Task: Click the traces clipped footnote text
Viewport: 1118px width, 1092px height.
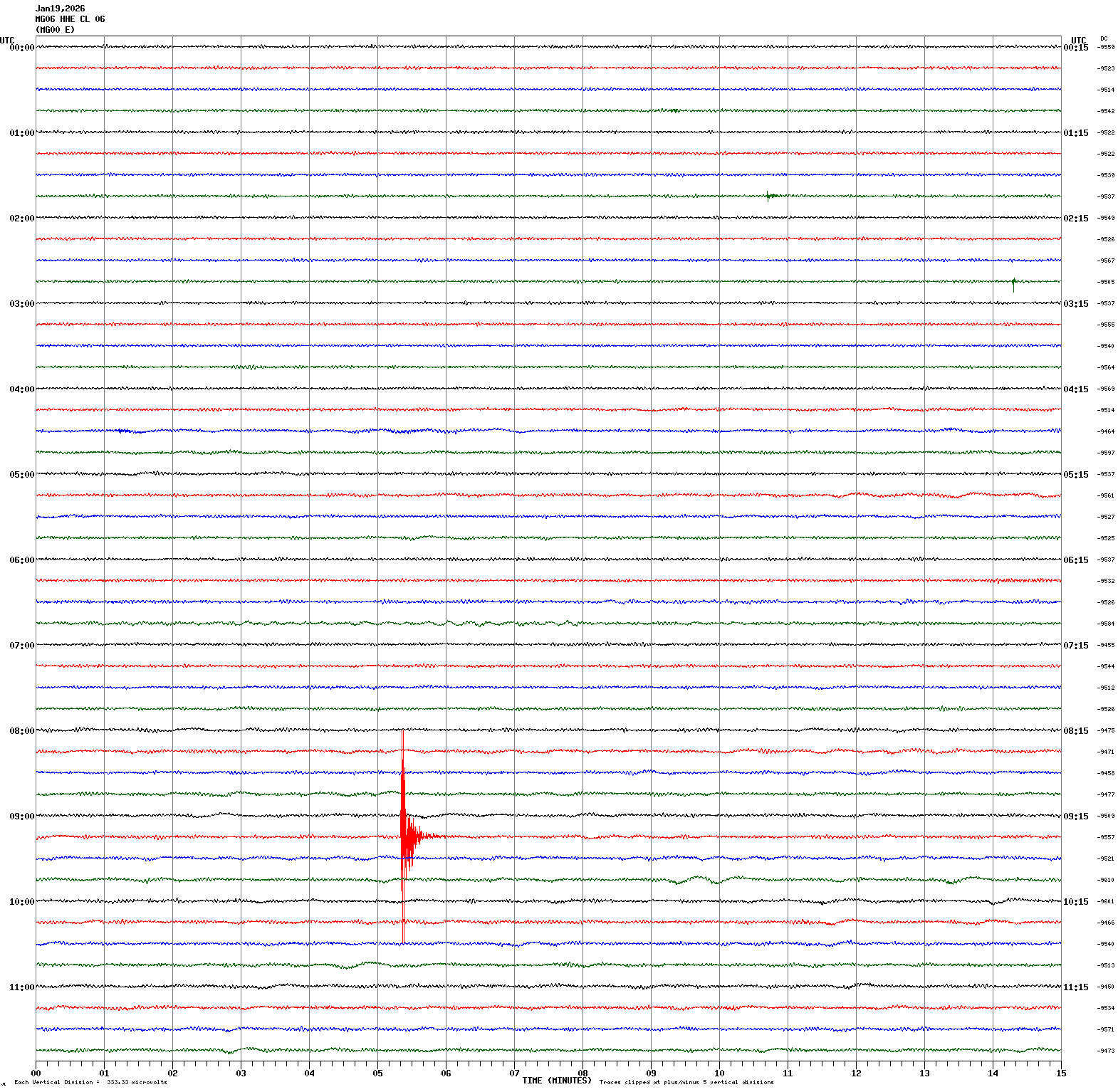Action: pos(686,1082)
